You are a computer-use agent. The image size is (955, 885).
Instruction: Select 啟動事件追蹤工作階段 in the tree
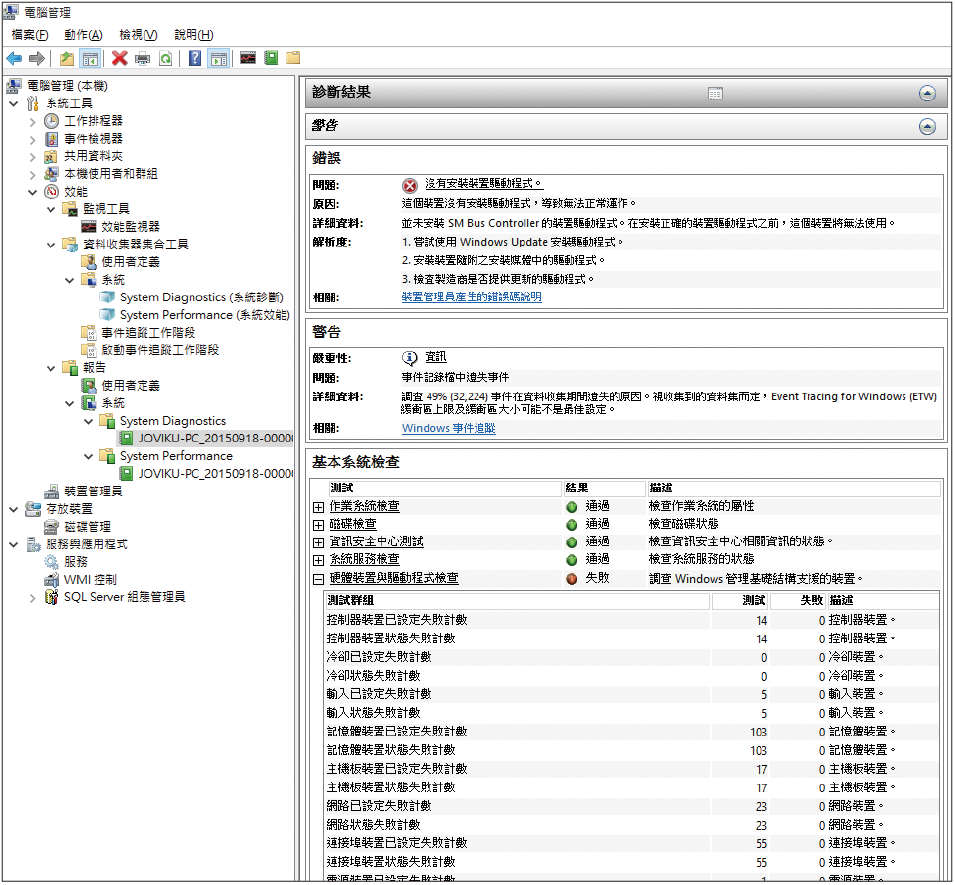160,350
